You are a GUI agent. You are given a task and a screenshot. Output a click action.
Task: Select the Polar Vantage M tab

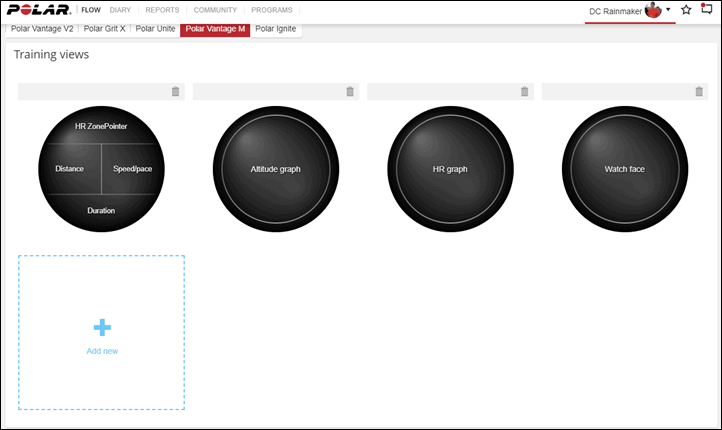tap(215, 29)
